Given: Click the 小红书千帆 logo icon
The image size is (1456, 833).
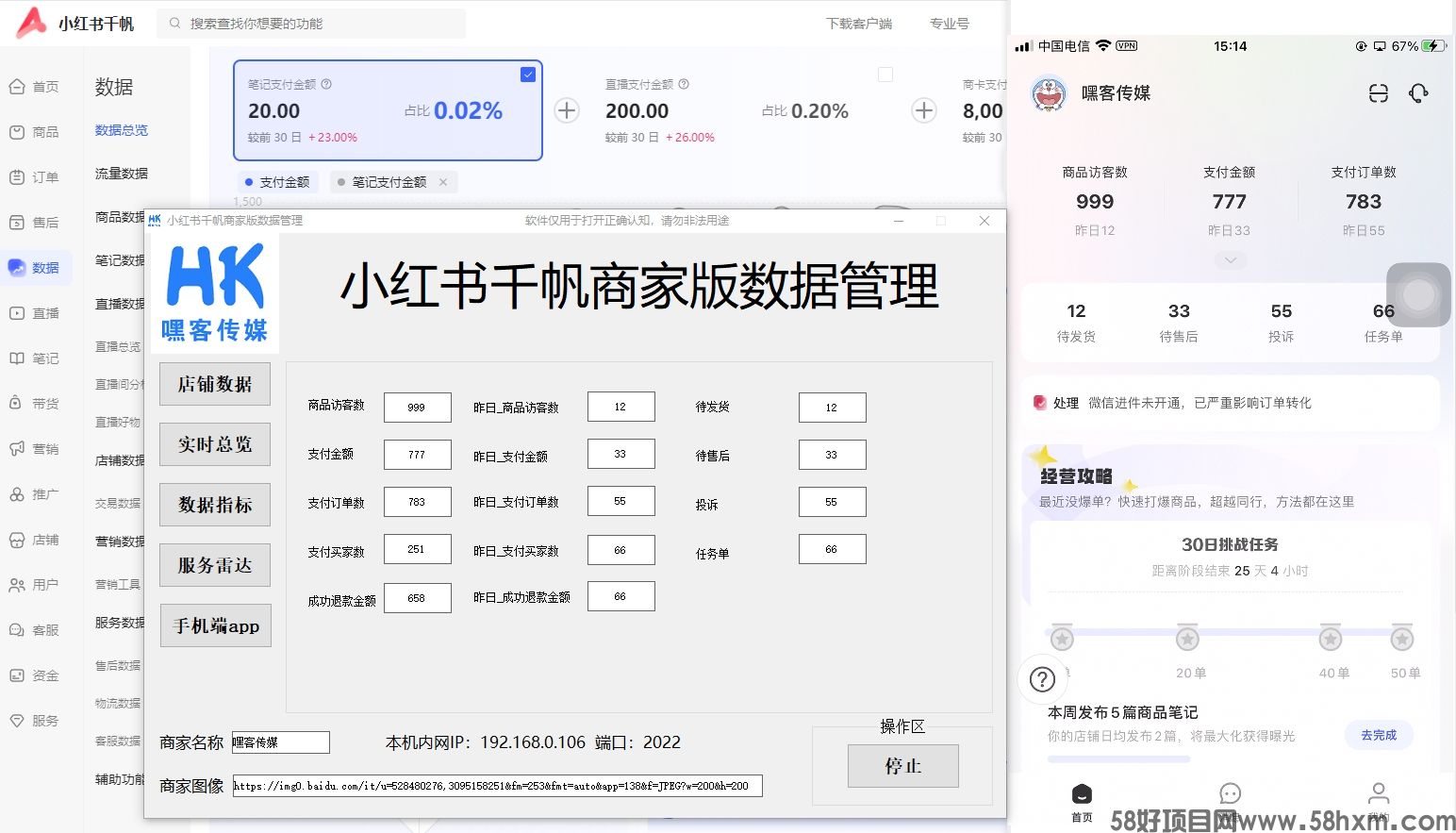Looking at the screenshot, I should (31, 23).
